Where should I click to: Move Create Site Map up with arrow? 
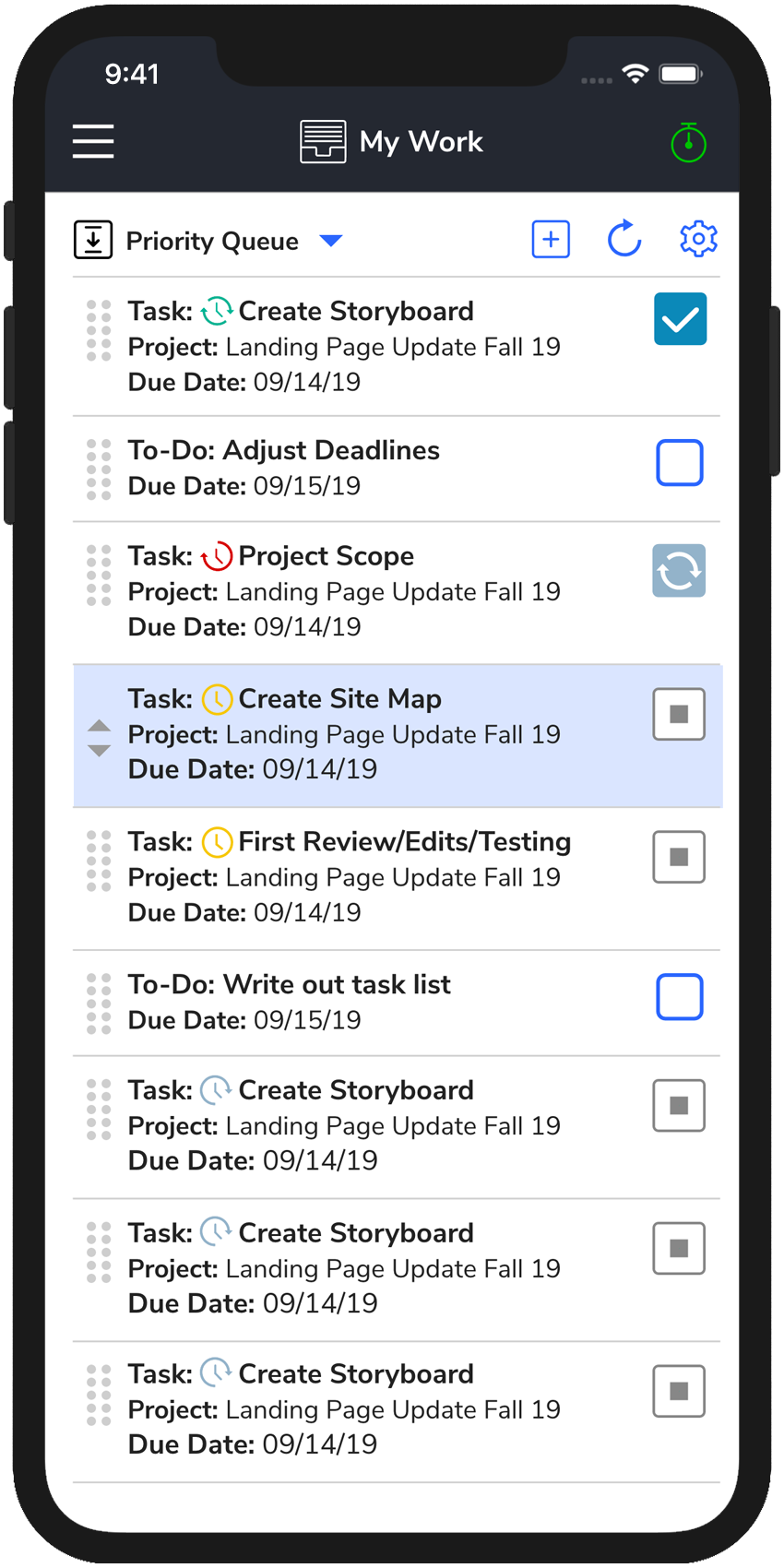point(99,727)
